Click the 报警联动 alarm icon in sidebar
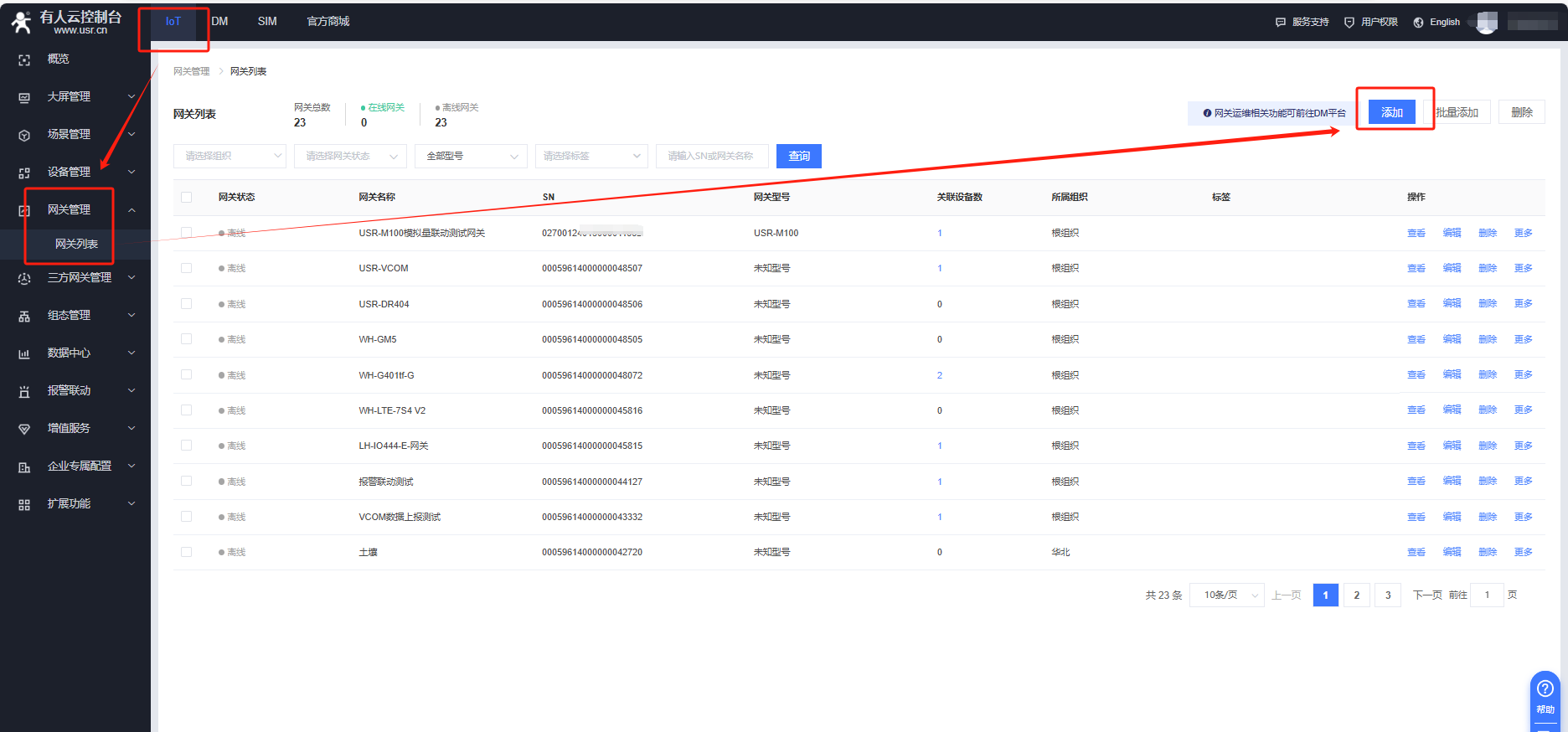Image resolution: width=1568 pixels, height=732 pixels. (x=24, y=391)
